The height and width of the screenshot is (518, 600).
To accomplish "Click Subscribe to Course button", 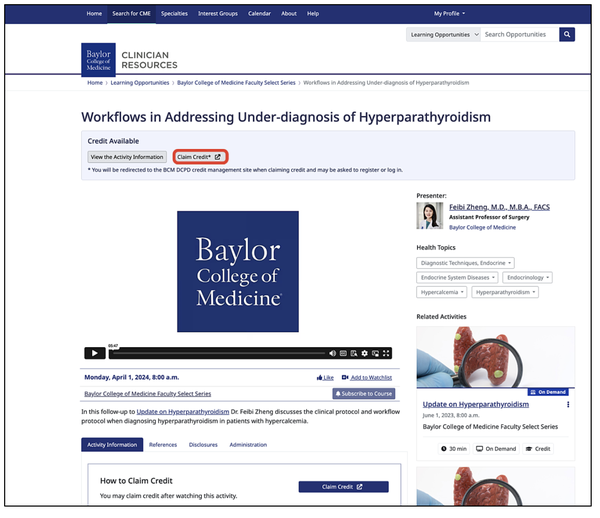I will 364,394.
